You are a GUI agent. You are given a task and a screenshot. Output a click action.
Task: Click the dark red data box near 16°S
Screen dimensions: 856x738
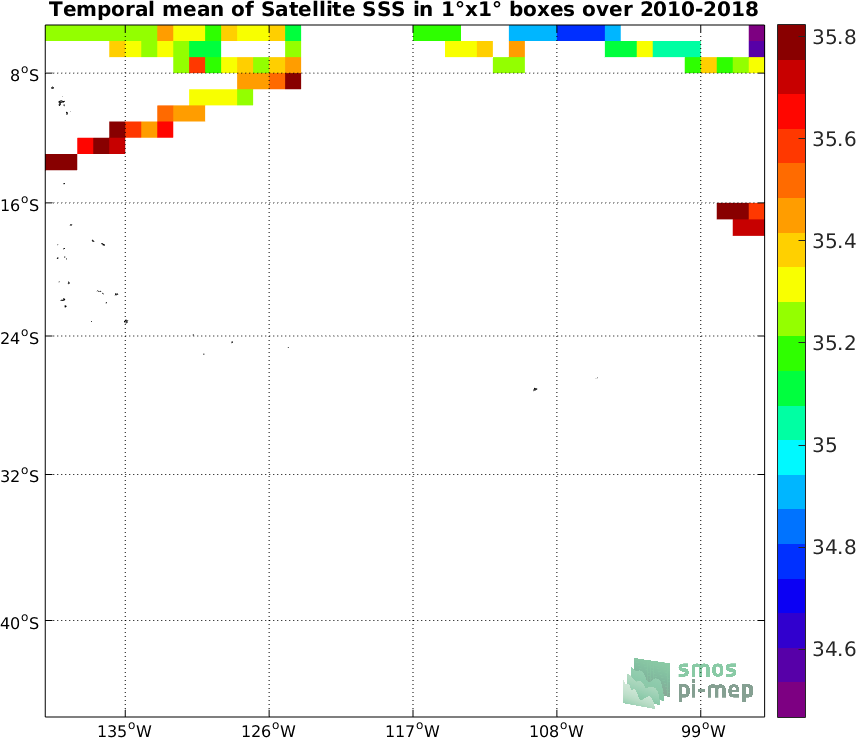733,211
